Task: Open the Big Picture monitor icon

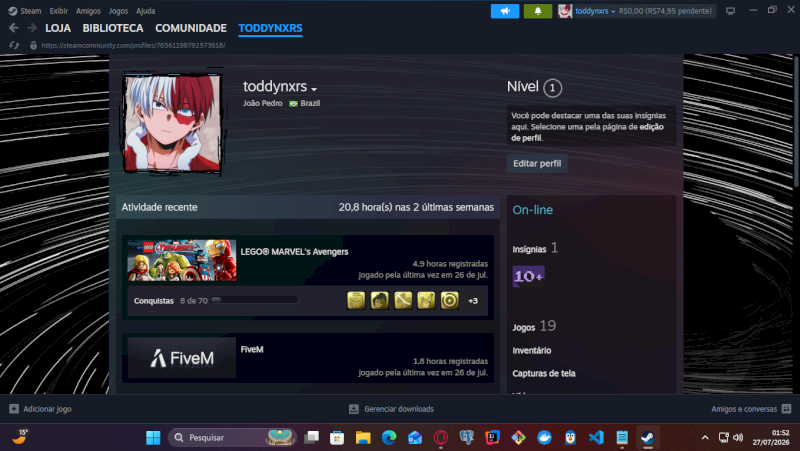Action: tap(731, 11)
